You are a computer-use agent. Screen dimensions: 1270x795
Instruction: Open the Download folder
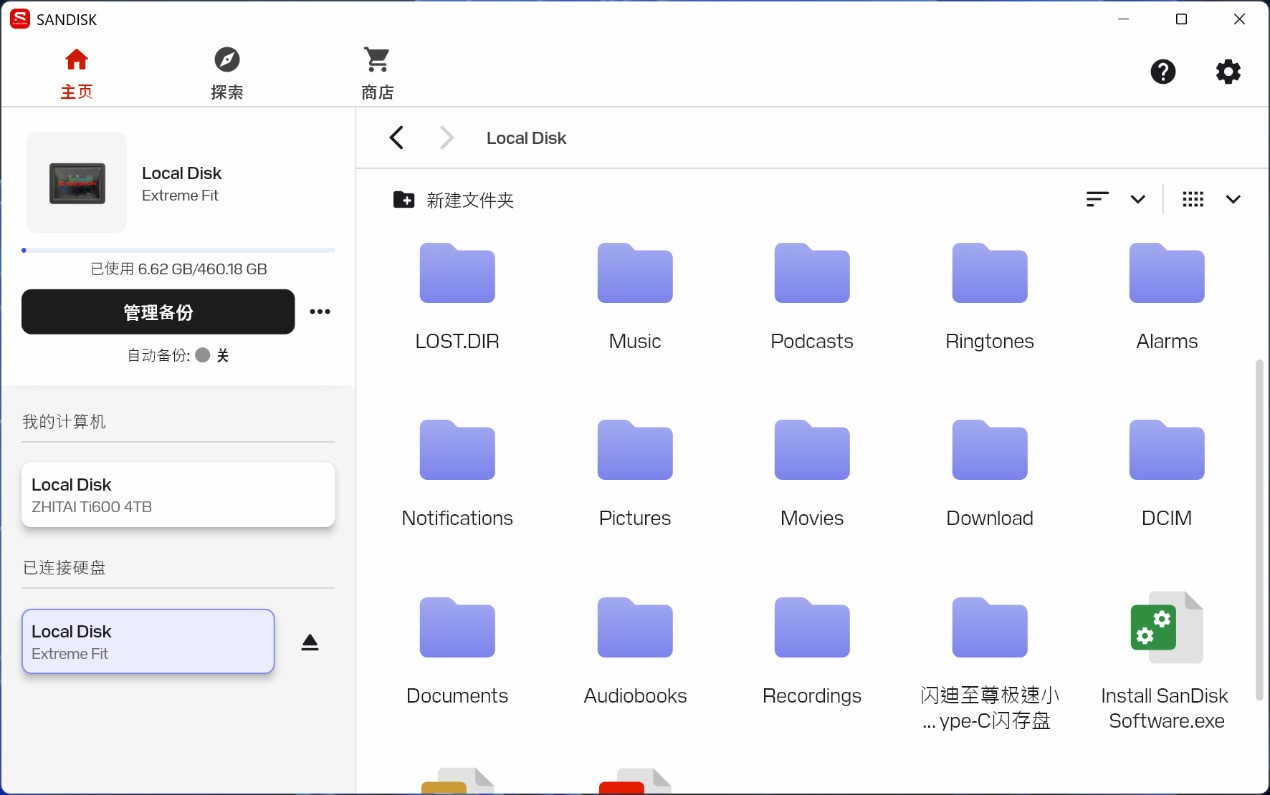click(990, 474)
